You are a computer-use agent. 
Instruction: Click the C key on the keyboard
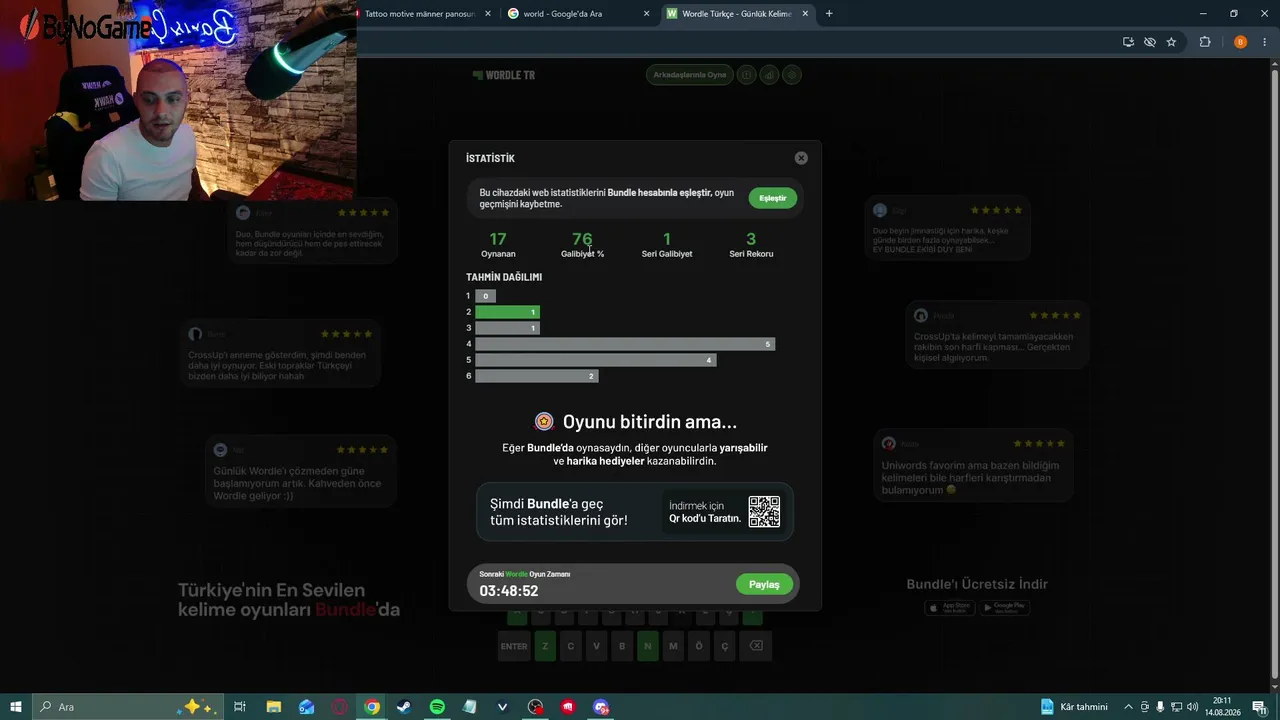pyautogui.click(x=571, y=646)
